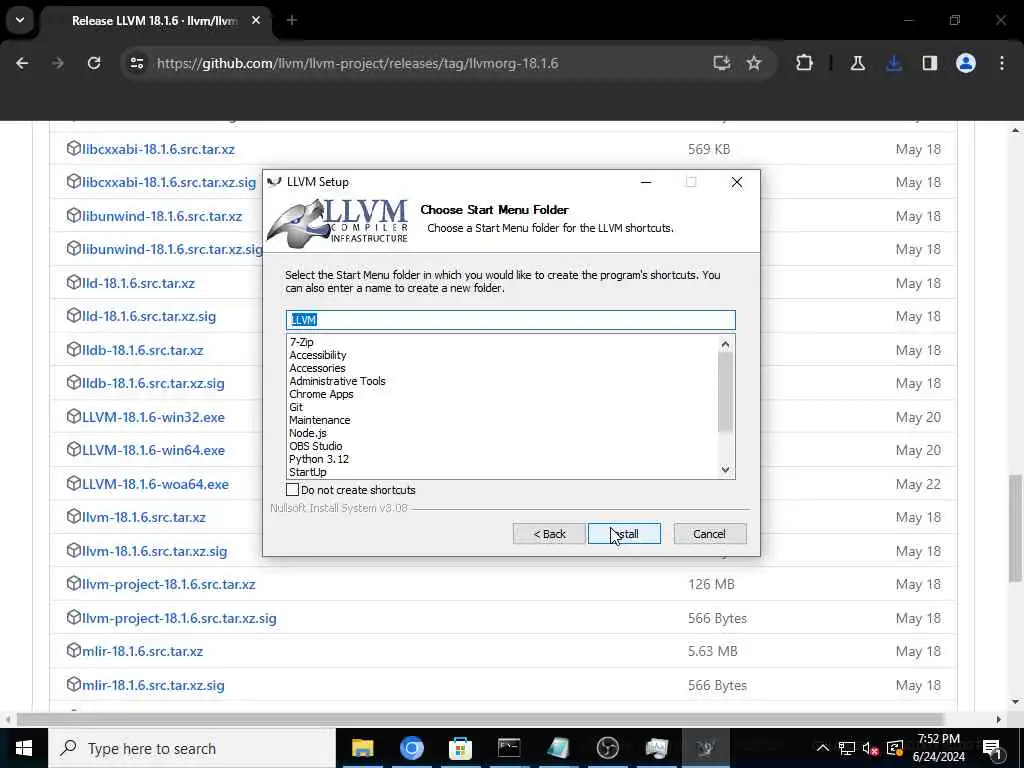
Task: Show browser downloads
Action: click(894, 63)
